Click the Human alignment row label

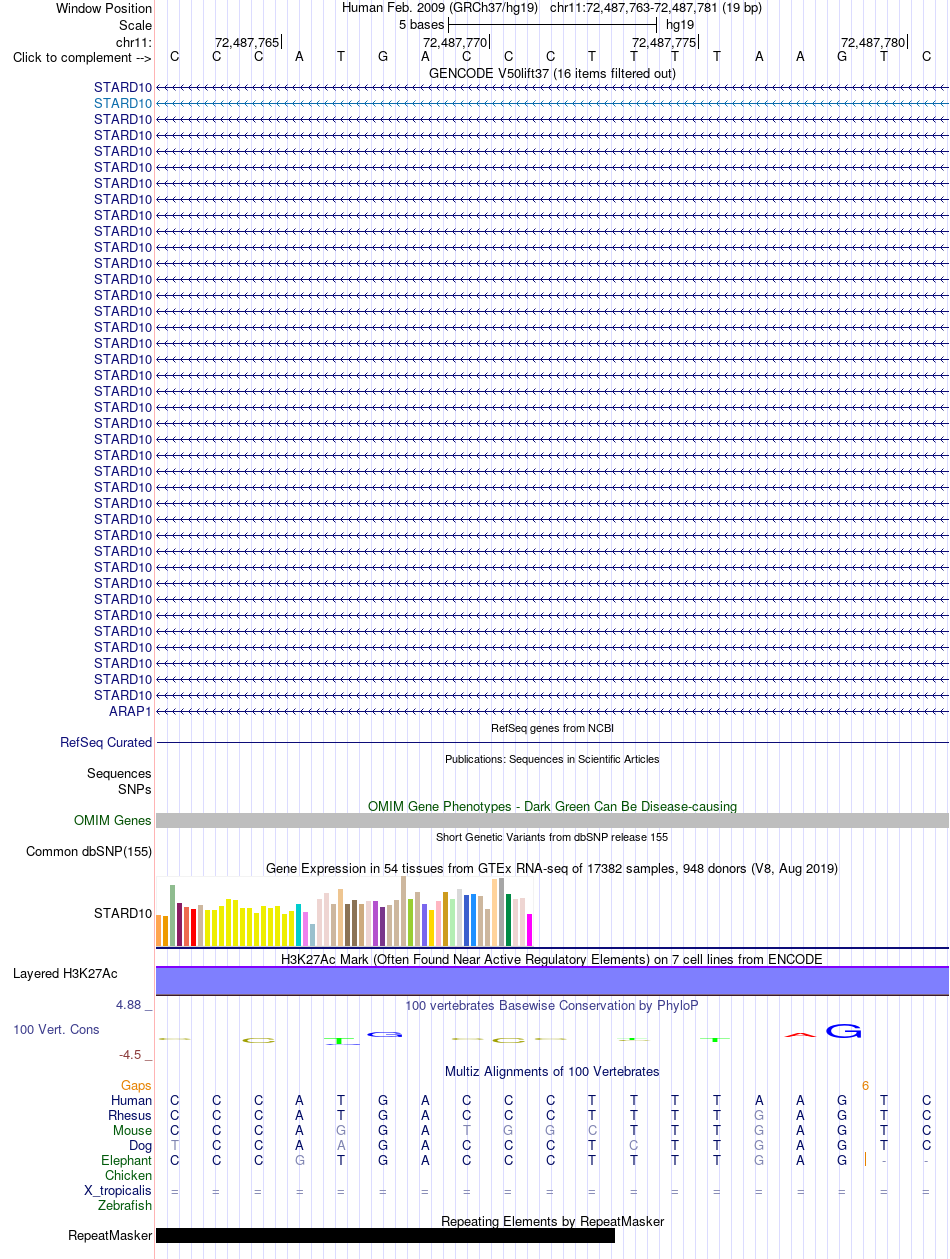coord(132,1101)
